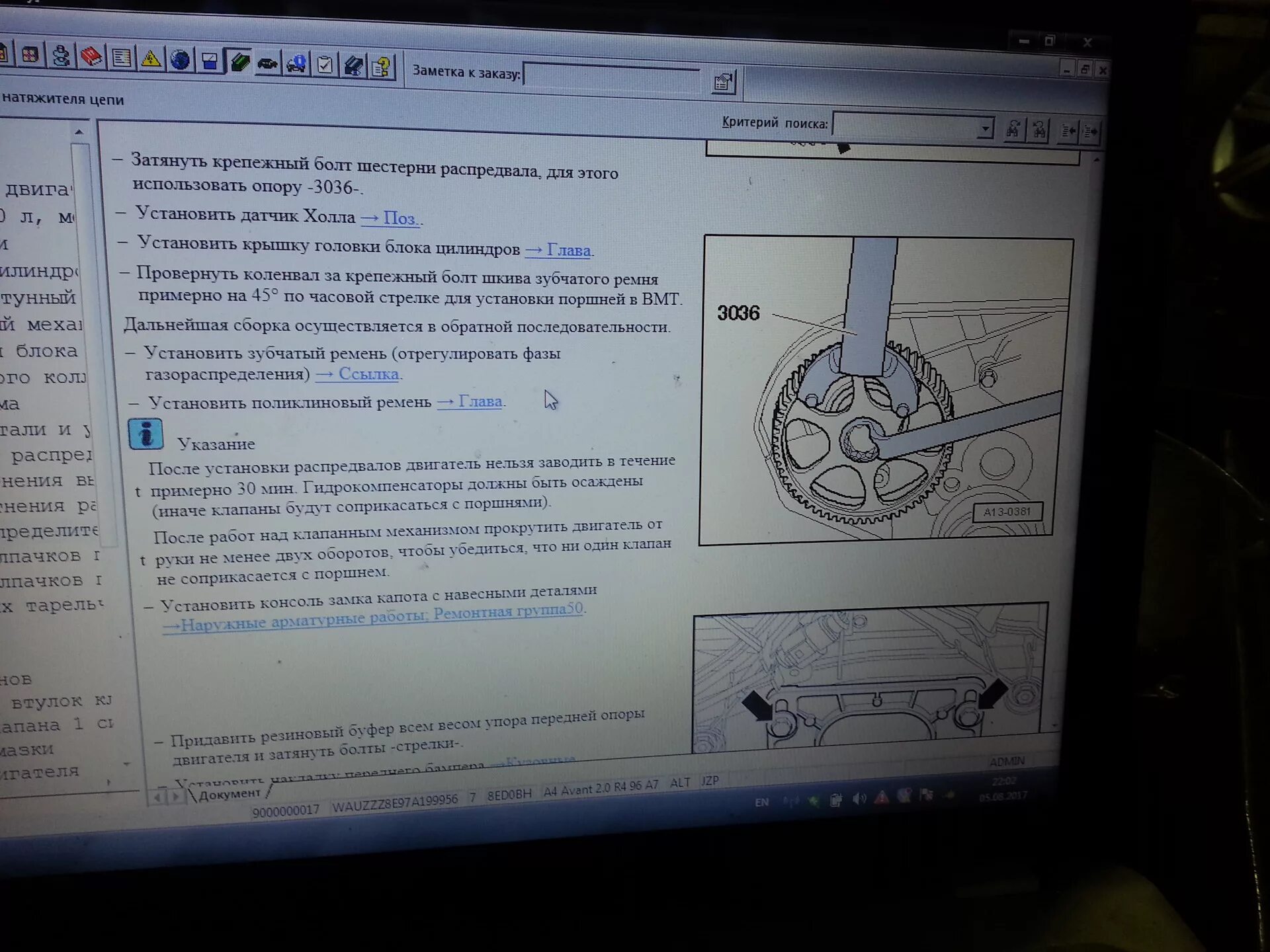Open the Глава link for cylinder head cover
This screenshot has width=1270, height=952.
point(559,251)
